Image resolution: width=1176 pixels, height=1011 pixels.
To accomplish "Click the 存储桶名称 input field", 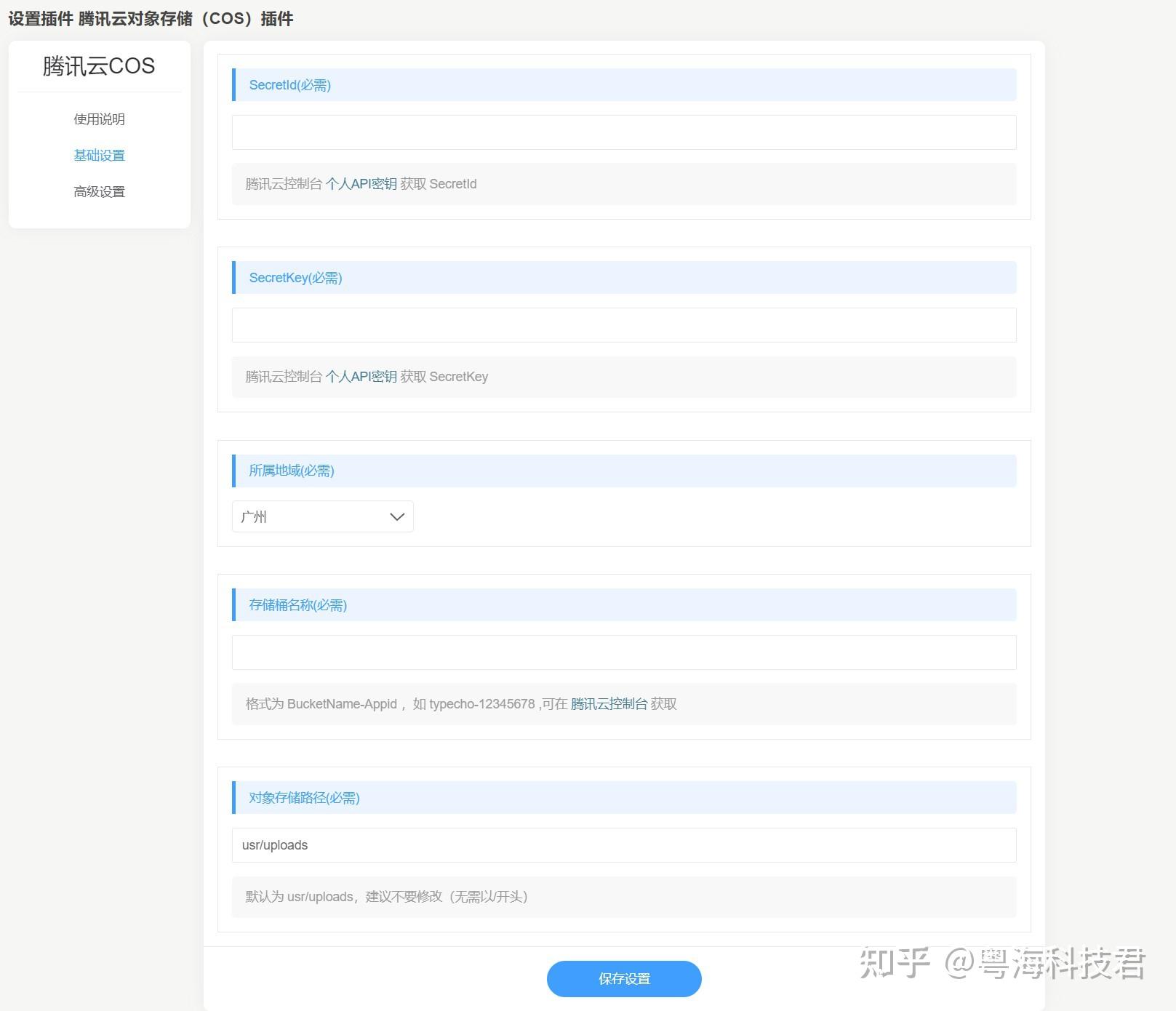I will coord(624,652).
